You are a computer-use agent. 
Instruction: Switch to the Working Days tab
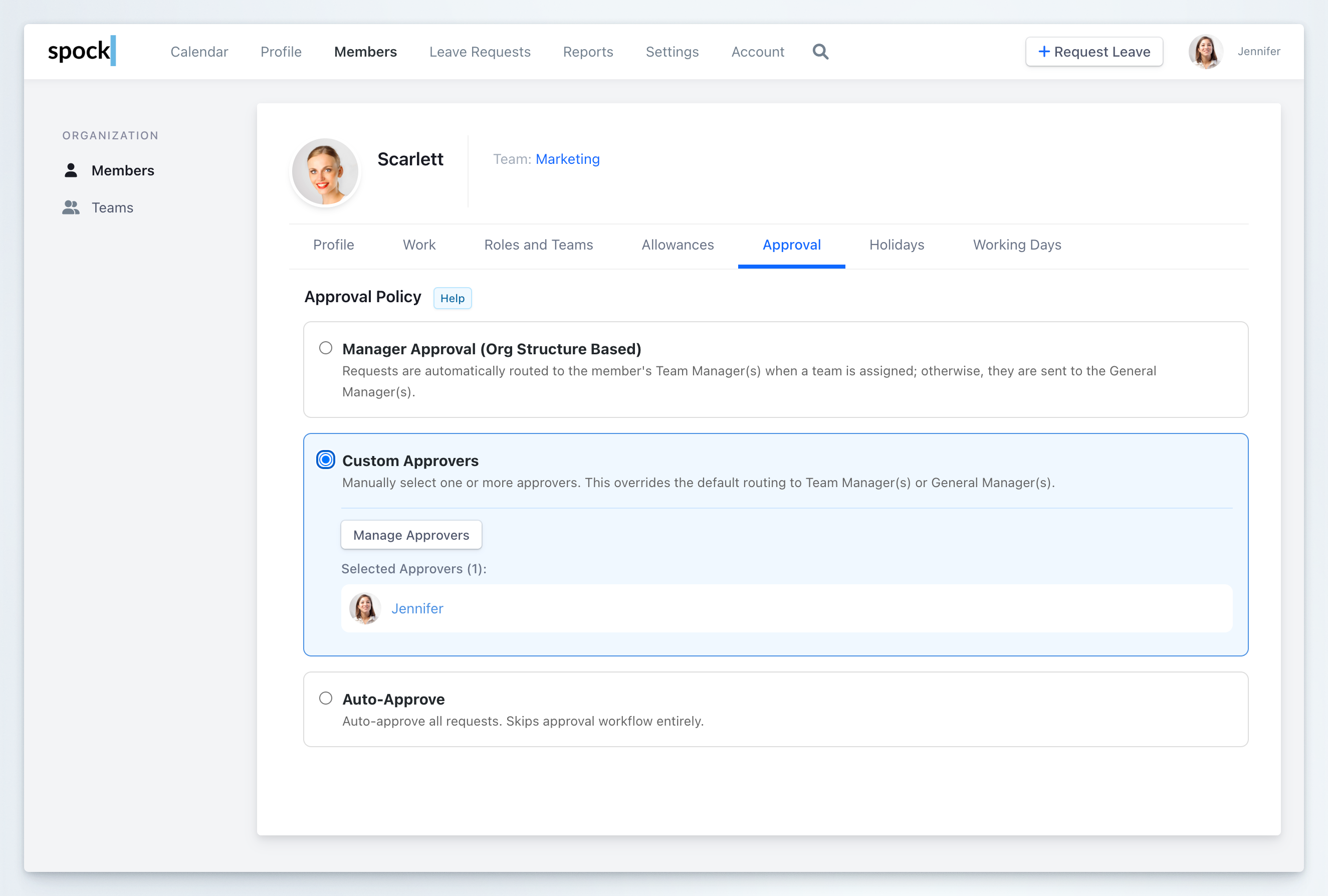(1016, 245)
